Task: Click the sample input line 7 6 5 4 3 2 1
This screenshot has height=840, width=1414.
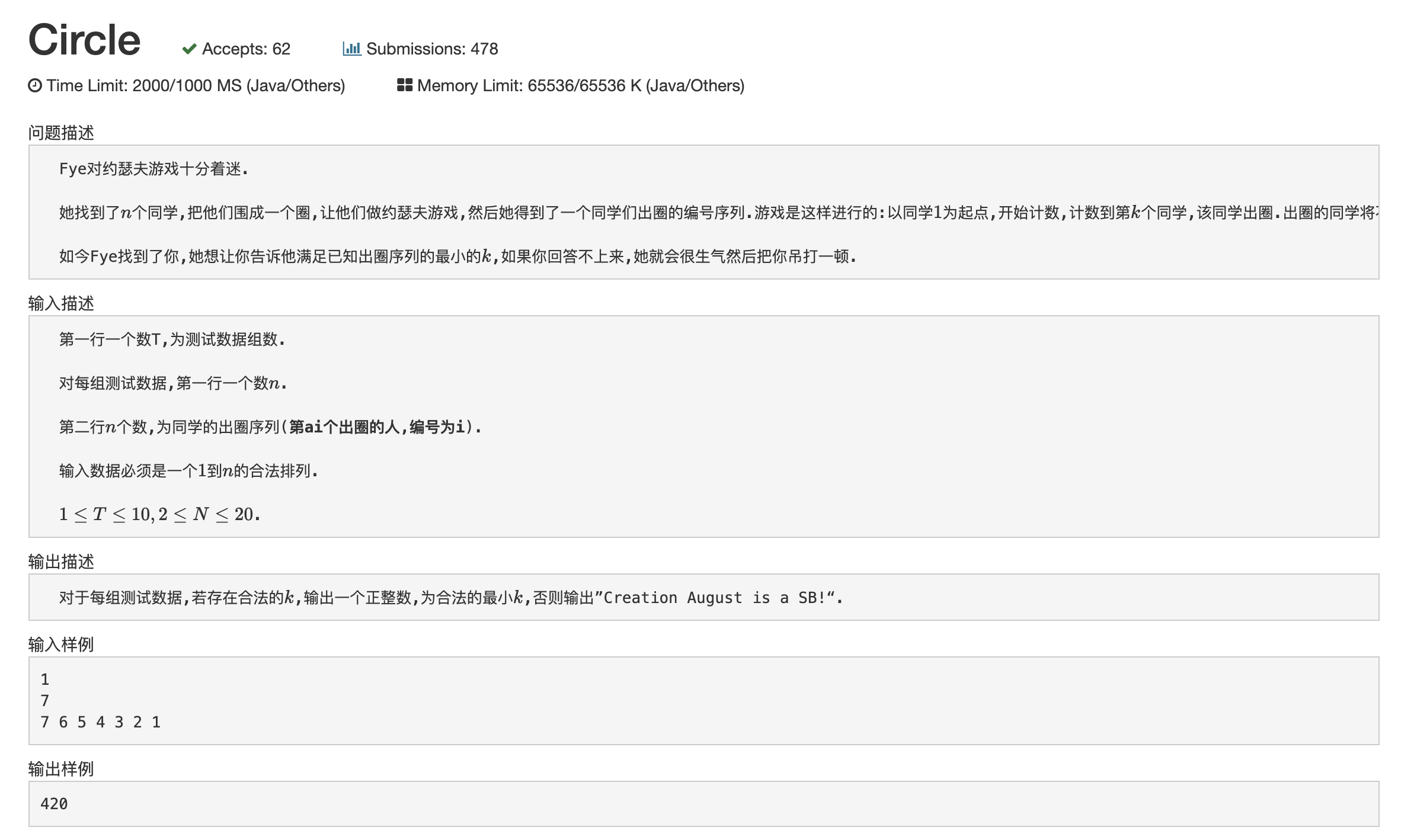Action: pyautogui.click(x=100, y=722)
